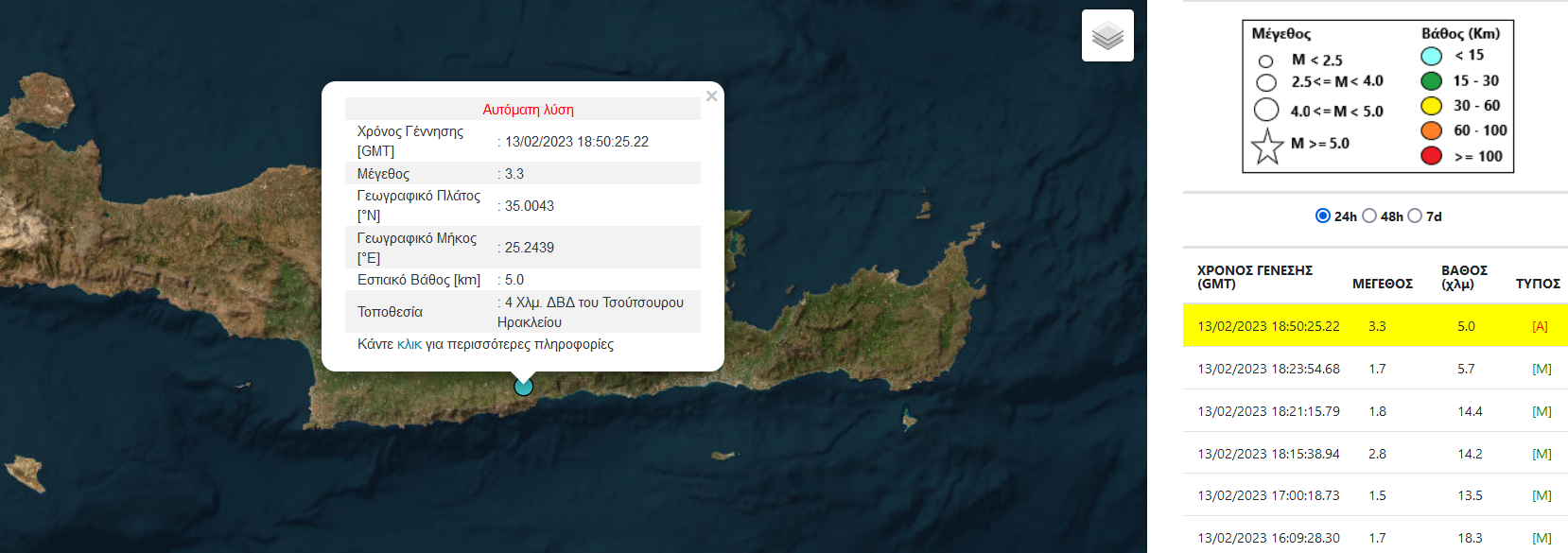
Task: Select the highlighted 18:50:25.22 earthquake row
Action: [1268, 326]
